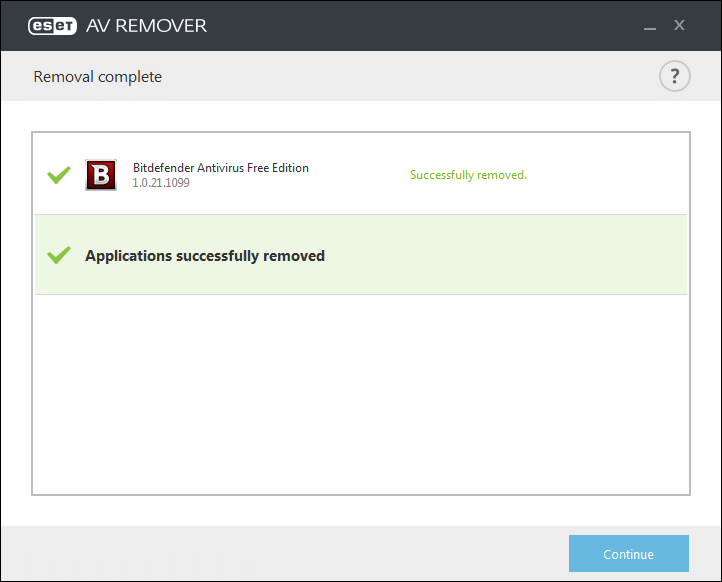The image size is (722, 582).
Task: Click Applications successfully removed message
Action: coord(205,256)
